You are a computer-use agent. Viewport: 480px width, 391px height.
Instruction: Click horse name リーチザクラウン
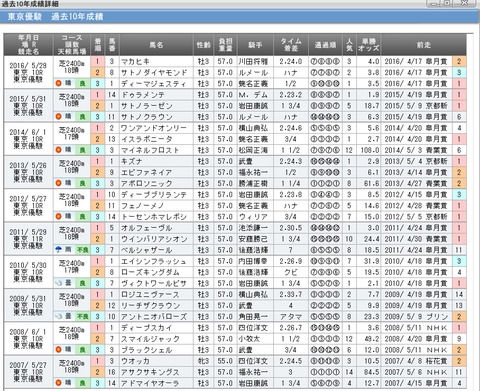(150, 305)
